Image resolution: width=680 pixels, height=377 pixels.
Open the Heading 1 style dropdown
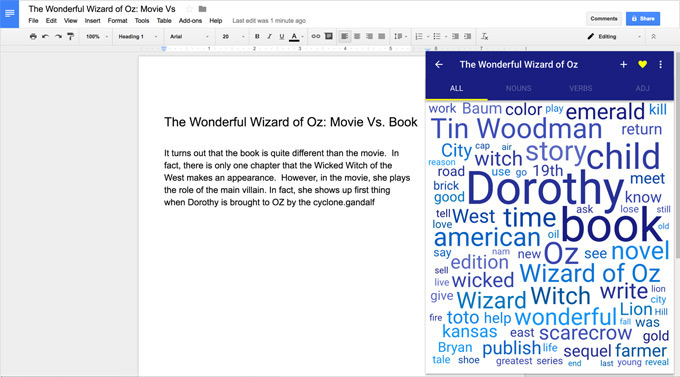pyautogui.click(x=137, y=36)
